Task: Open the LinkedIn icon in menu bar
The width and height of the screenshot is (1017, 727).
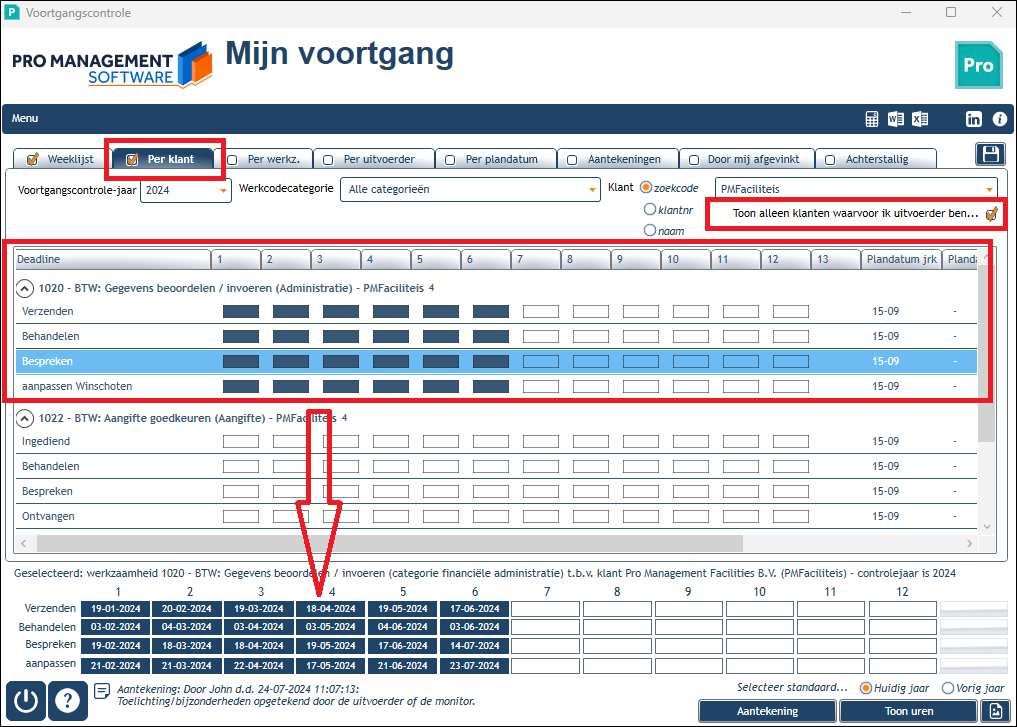Action: 974,119
